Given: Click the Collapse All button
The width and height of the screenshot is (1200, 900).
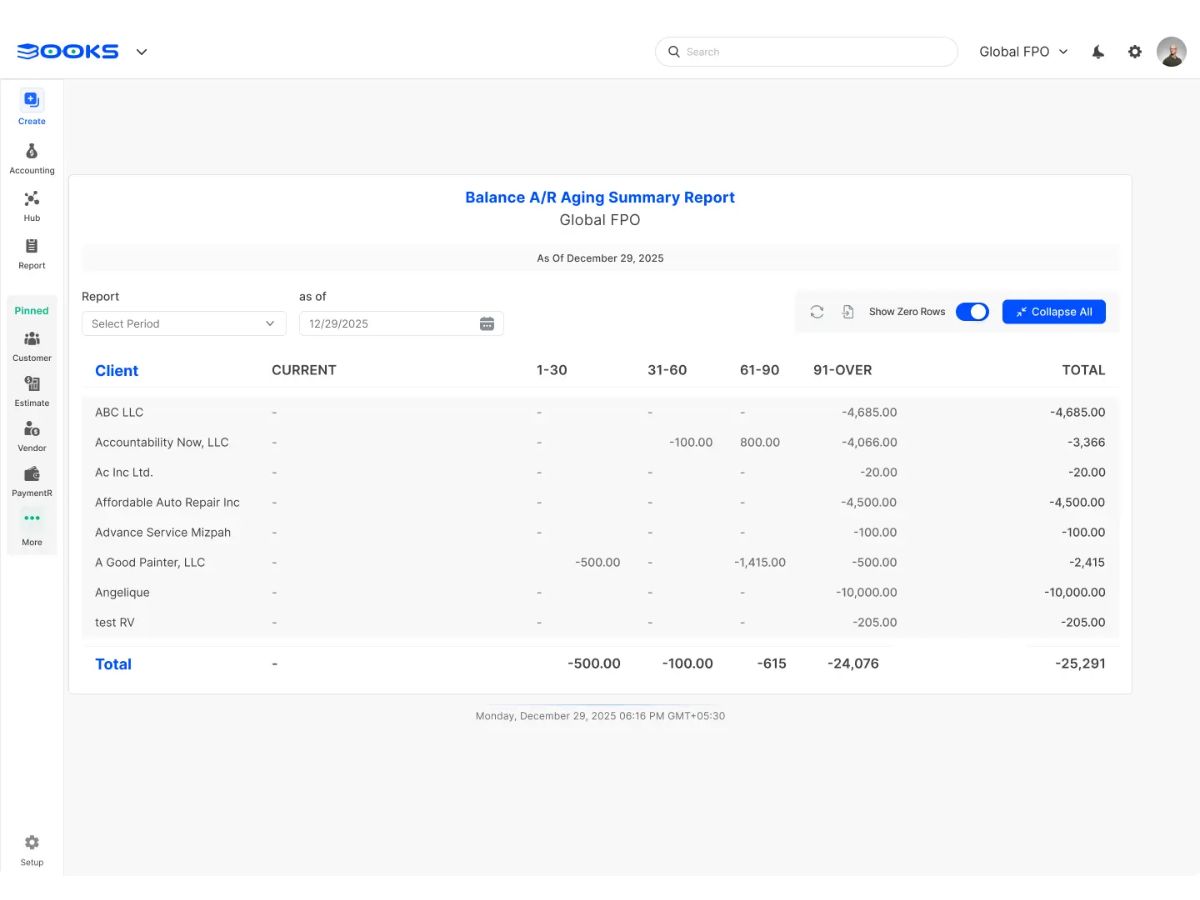Looking at the screenshot, I should [x=1054, y=312].
